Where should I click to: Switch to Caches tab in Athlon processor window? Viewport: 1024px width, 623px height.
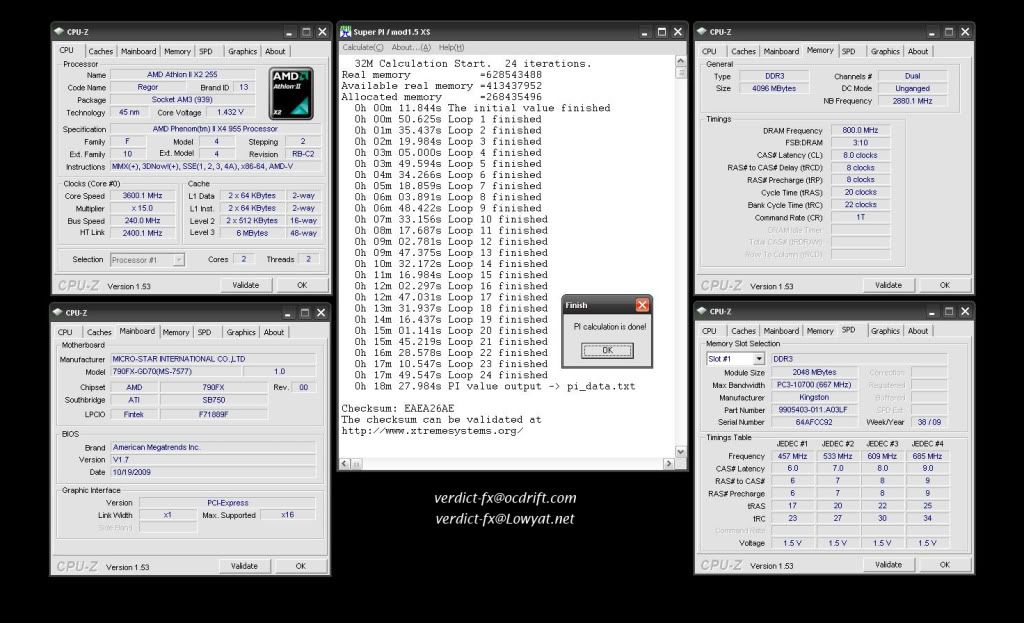click(x=100, y=51)
